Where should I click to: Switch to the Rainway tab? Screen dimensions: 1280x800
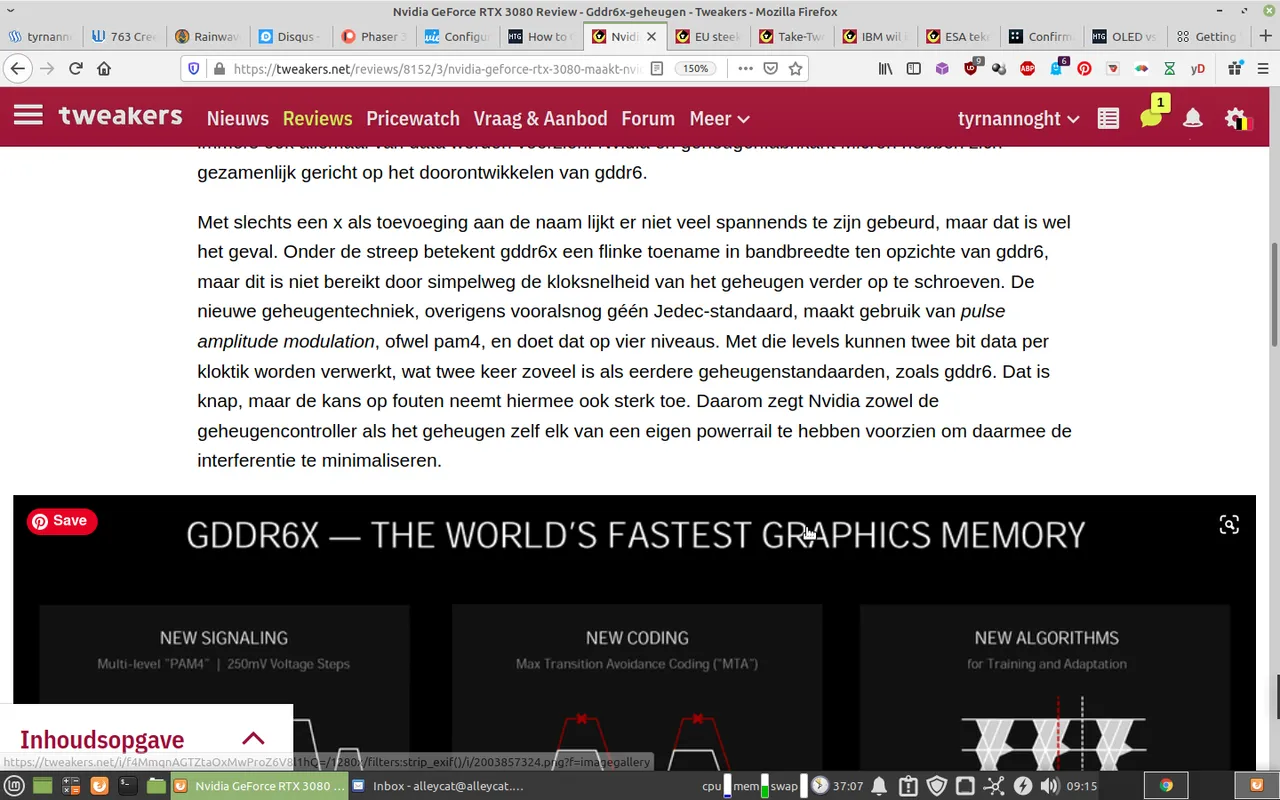pyautogui.click(x=207, y=36)
